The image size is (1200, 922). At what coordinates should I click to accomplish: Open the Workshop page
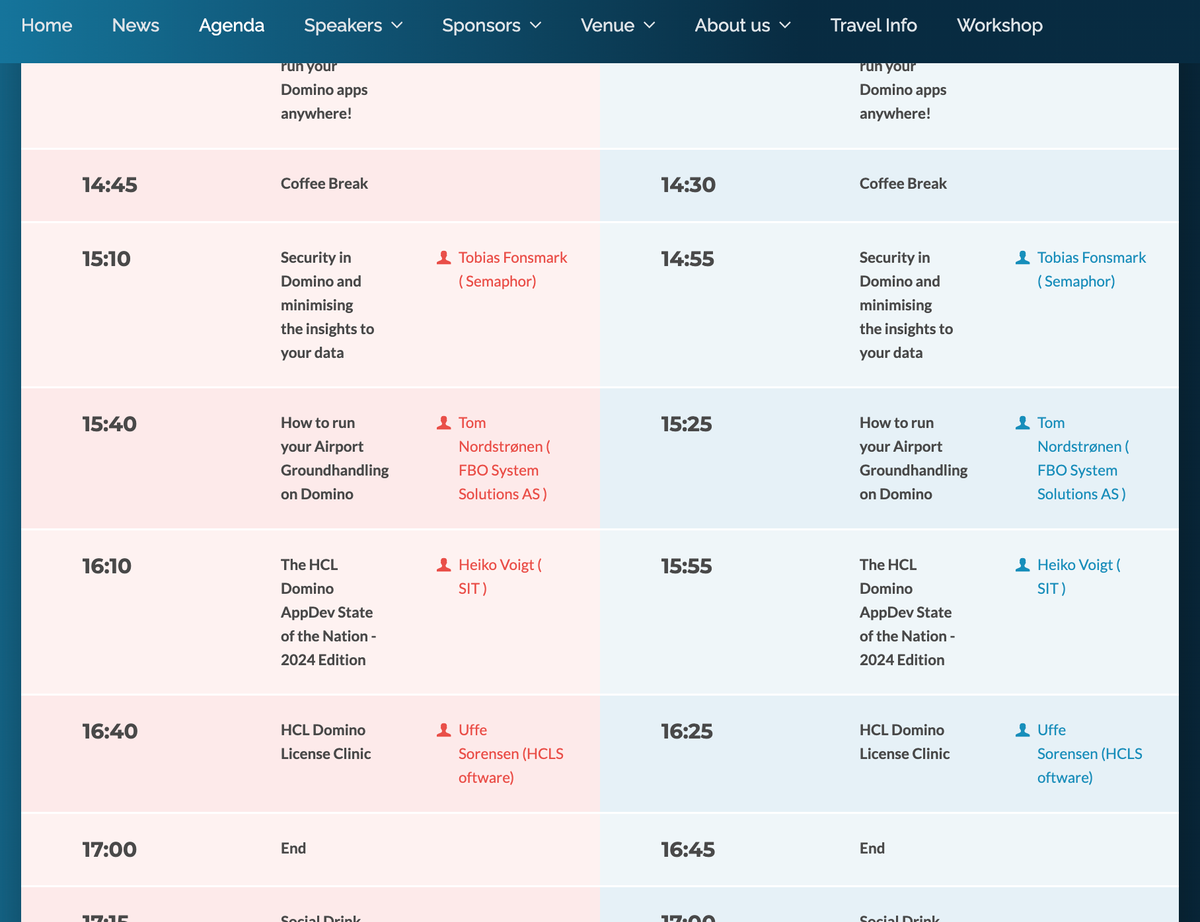point(999,25)
